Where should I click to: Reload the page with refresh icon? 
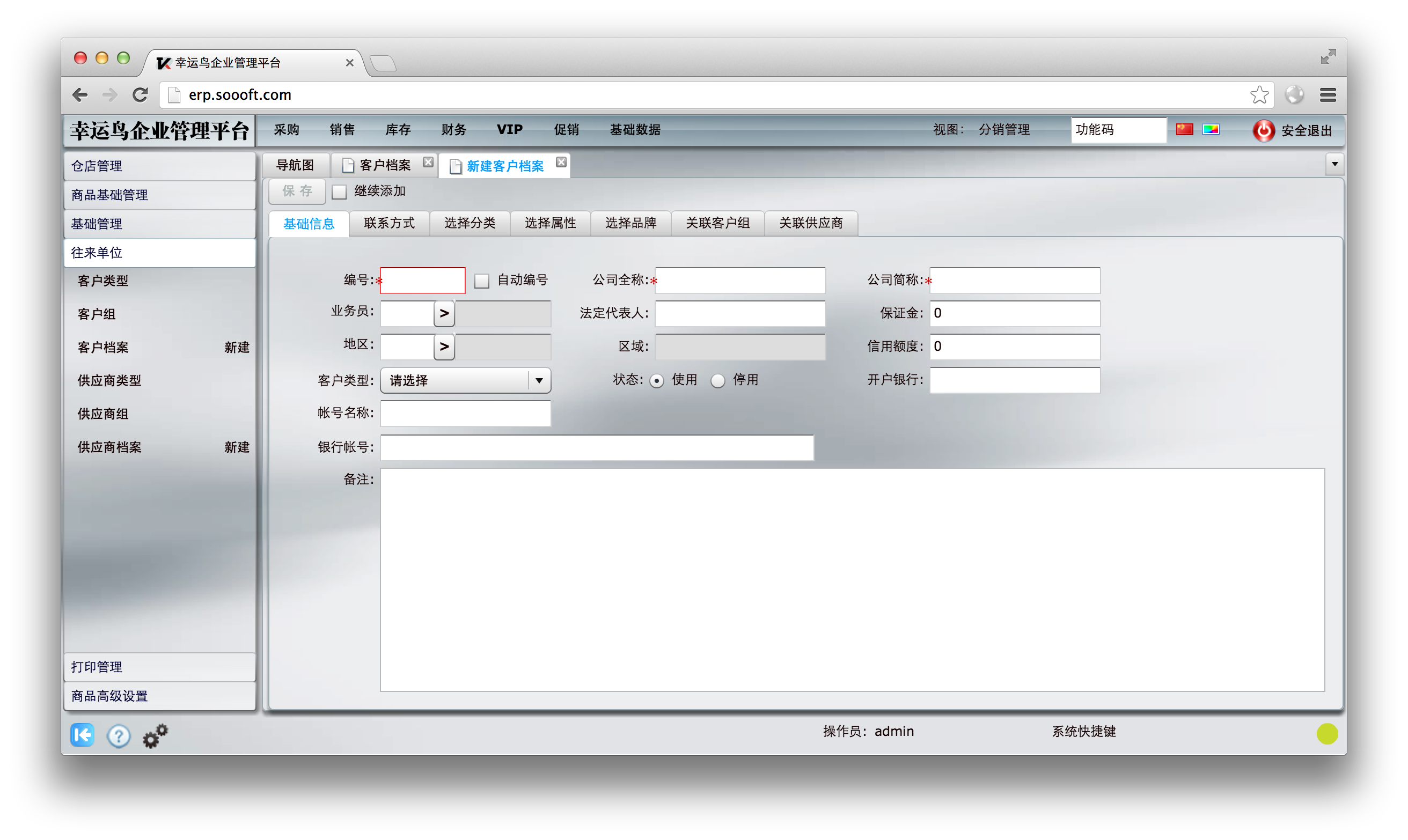point(140,95)
